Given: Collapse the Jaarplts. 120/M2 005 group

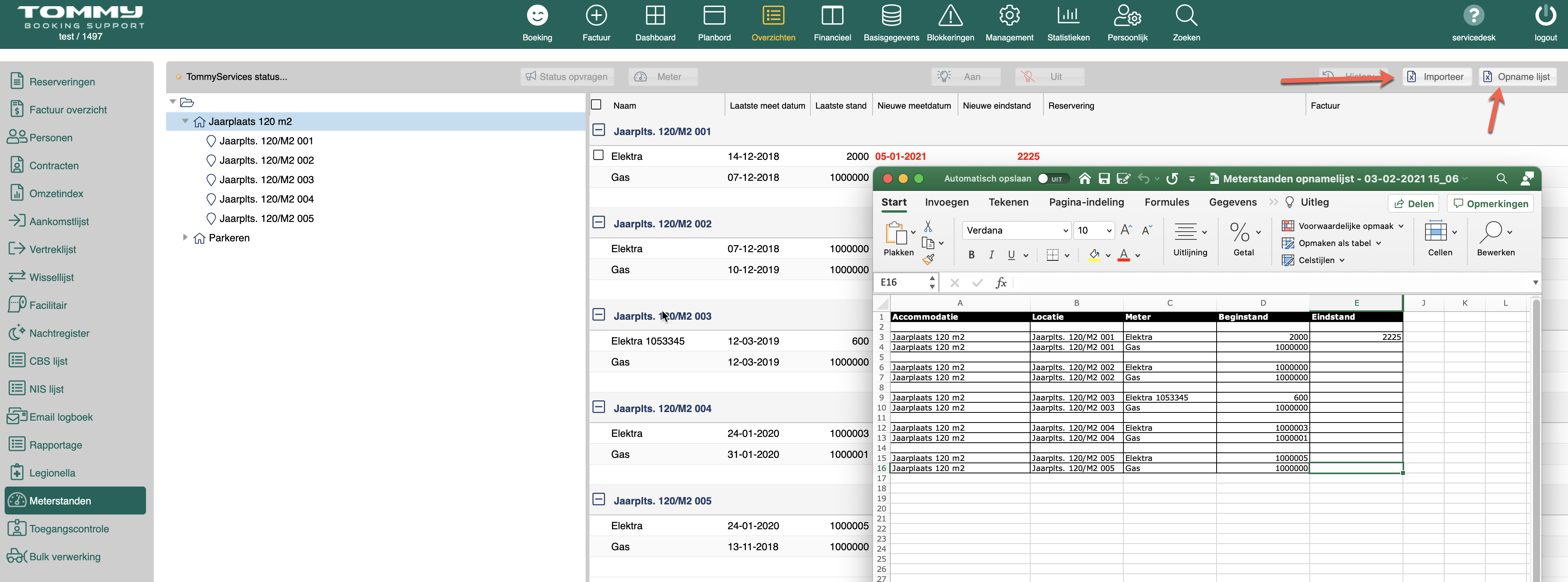Looking at the screenshot, I should click(x=599, y=500).
